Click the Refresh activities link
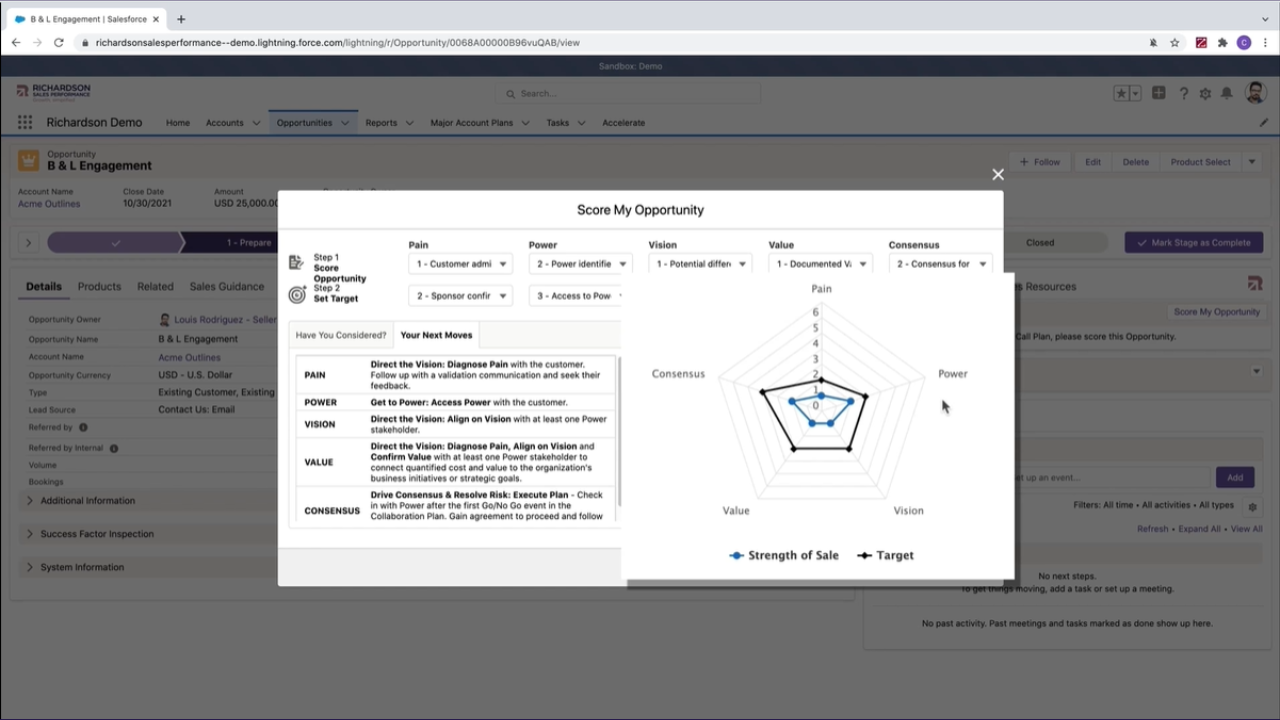 1152,528
